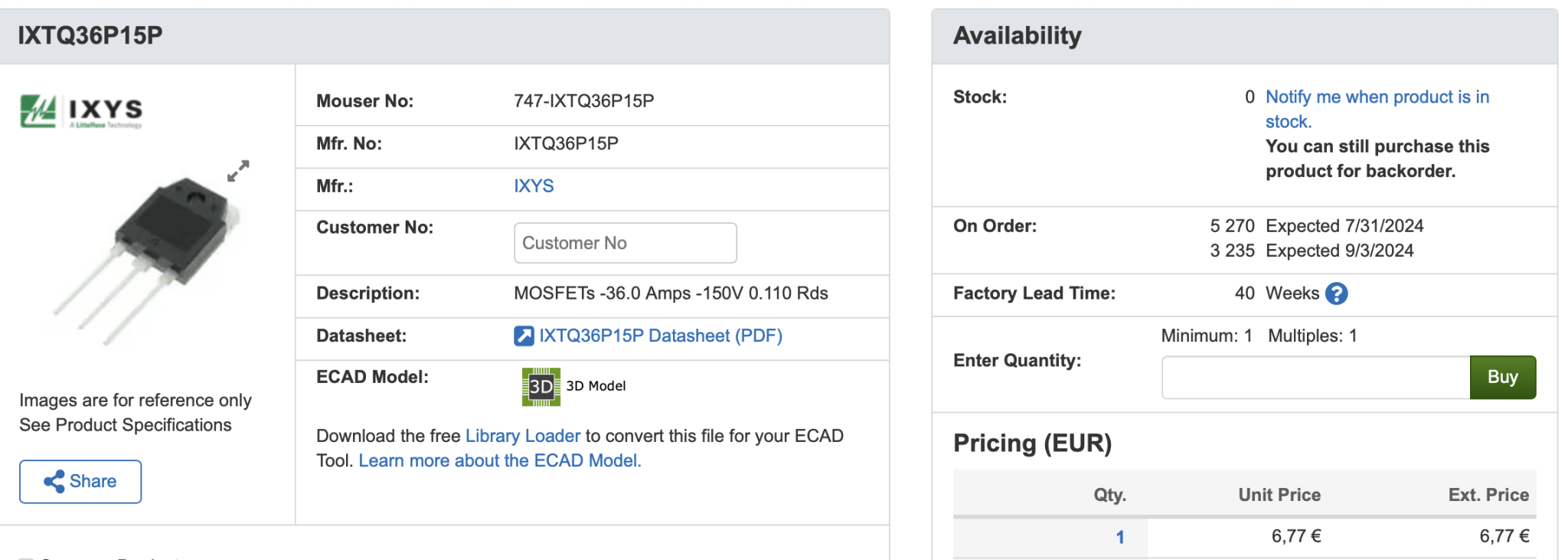Viewport: 1568px width, 560px height.
Task: Follow the Library Loader link
Action: (523, 436)
